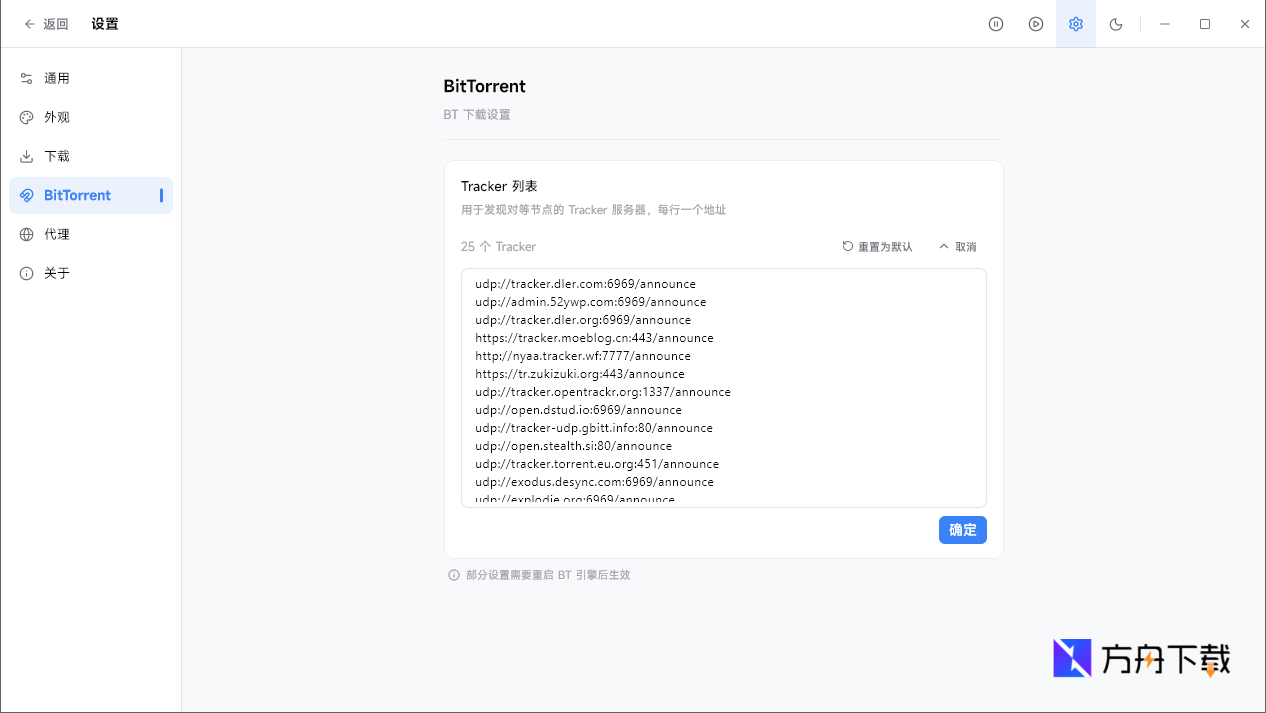1266x713 pixels.
Task: Click the Appearance palette icon in sidebar
Action: [27, 117]
